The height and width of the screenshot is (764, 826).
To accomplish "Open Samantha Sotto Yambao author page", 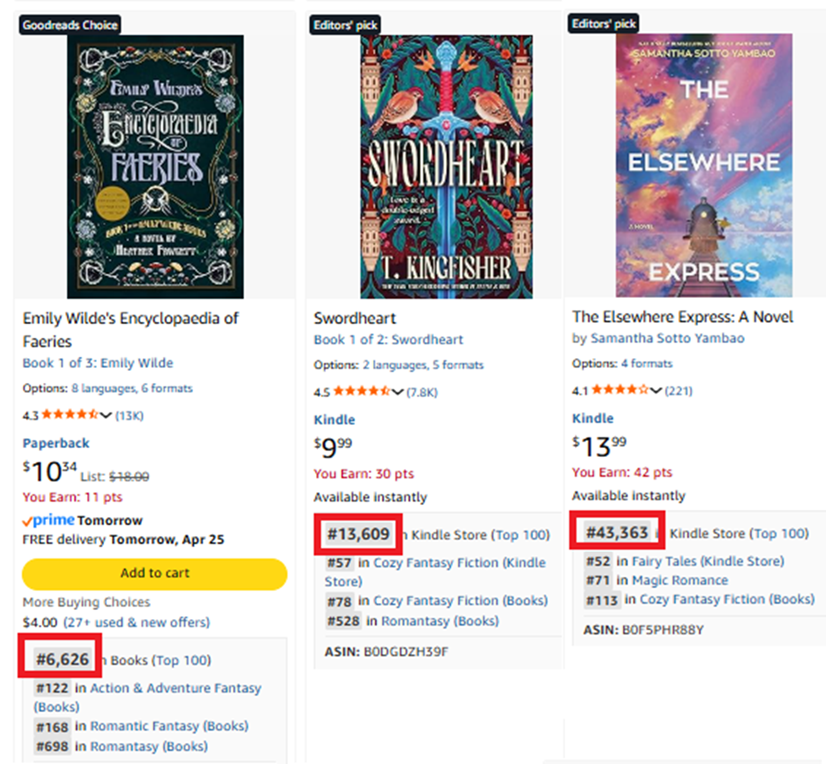I will coord(666,338).
